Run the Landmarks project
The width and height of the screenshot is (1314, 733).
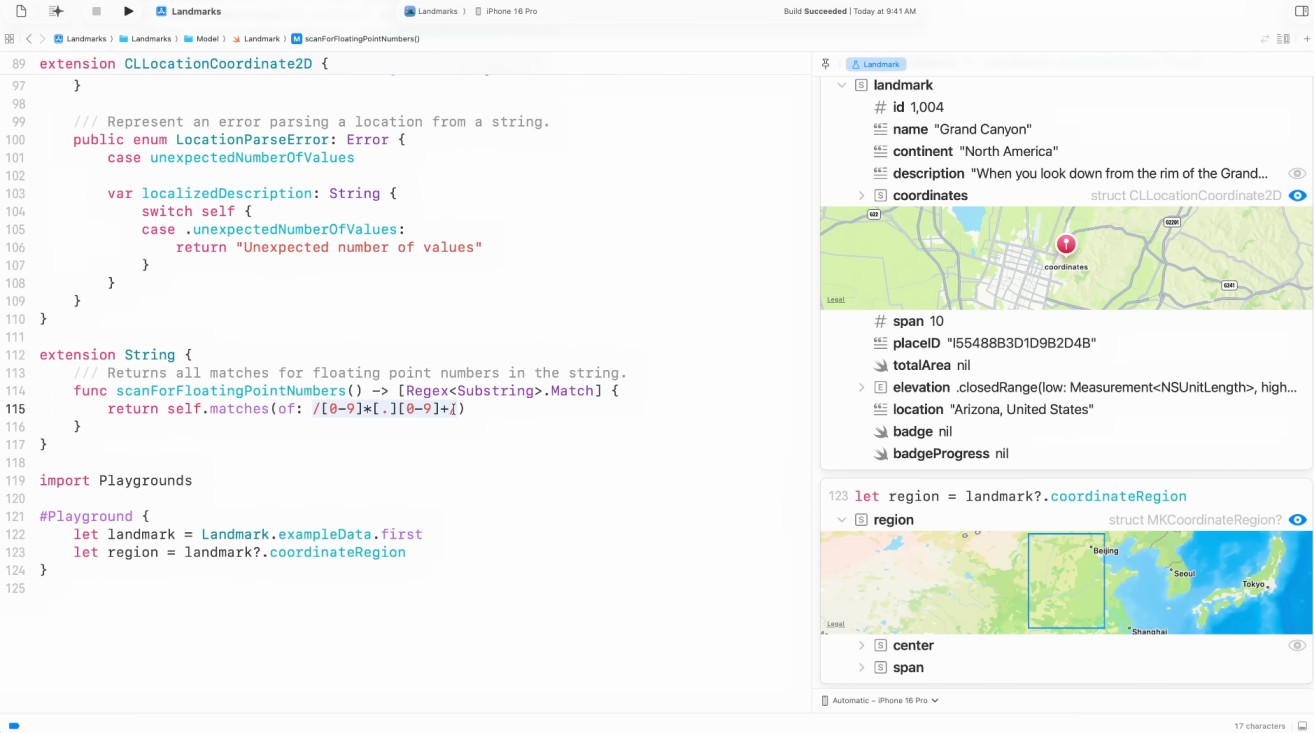(128, 11)
